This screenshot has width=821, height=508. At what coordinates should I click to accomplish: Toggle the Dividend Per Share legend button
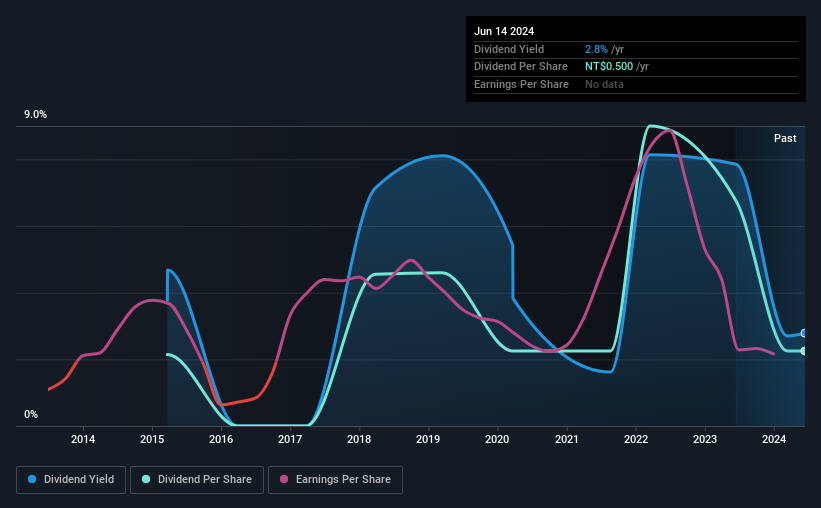tap(197, 480)
